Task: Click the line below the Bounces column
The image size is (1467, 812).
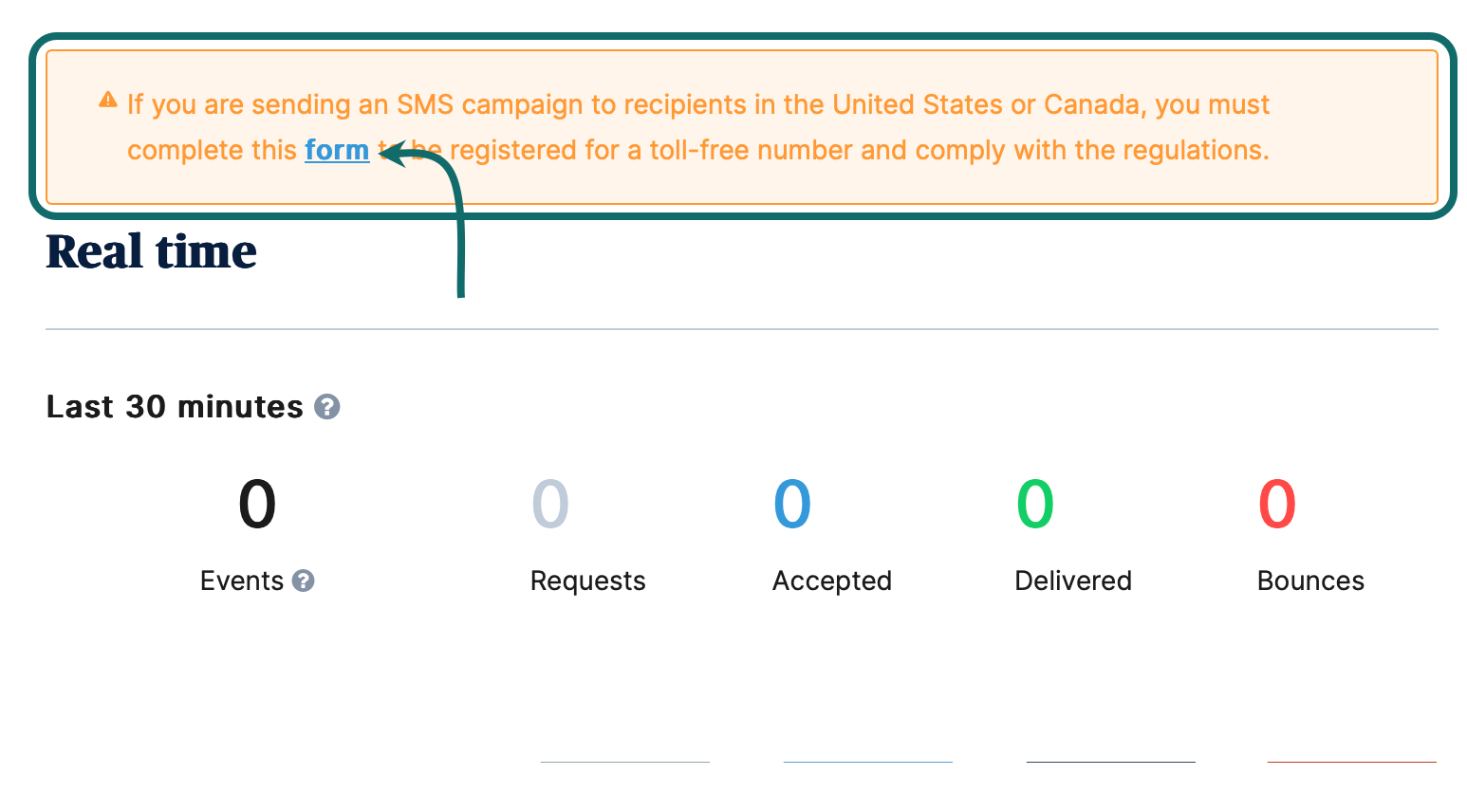Action: (x=1352, y=762)
